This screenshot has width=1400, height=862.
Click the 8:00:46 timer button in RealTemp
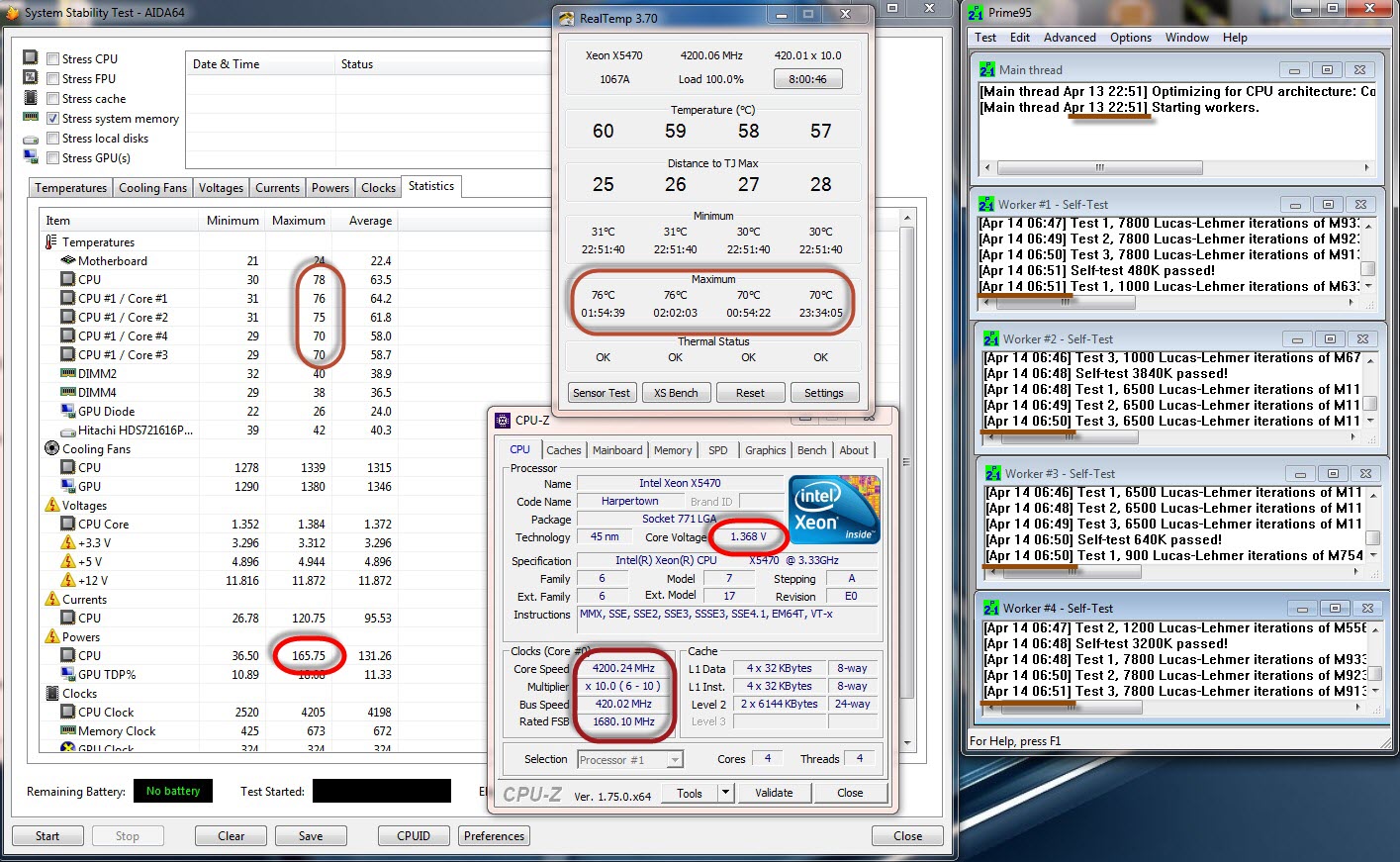click(808, 79)
